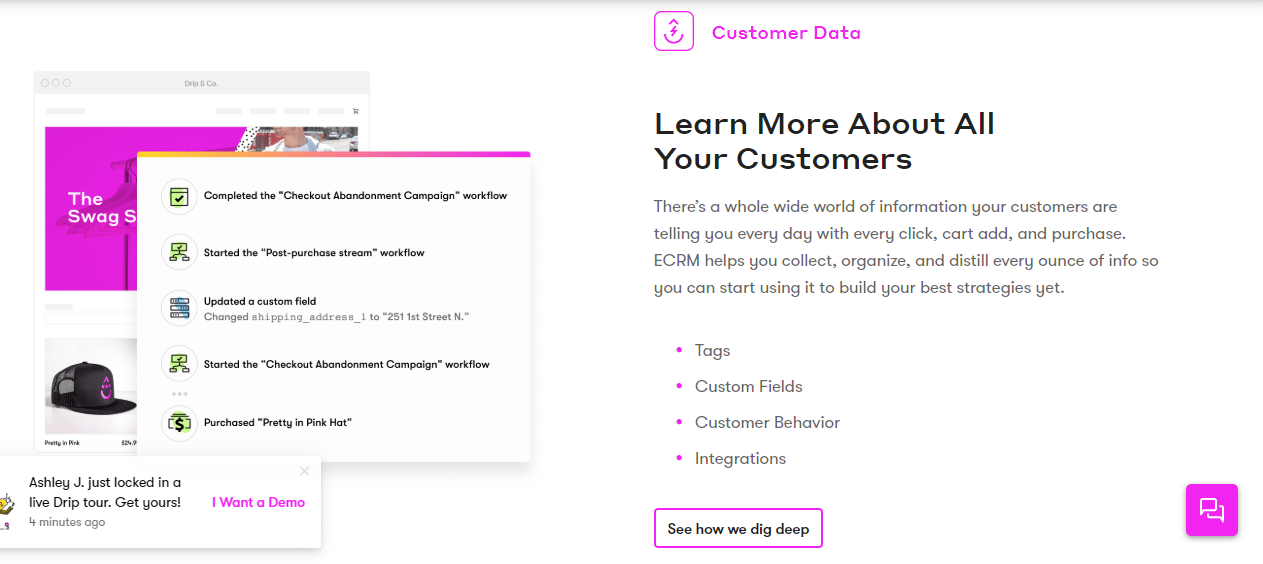Click the completed workflow checkmark icon

pyautogui.click(x=179, y=196)
